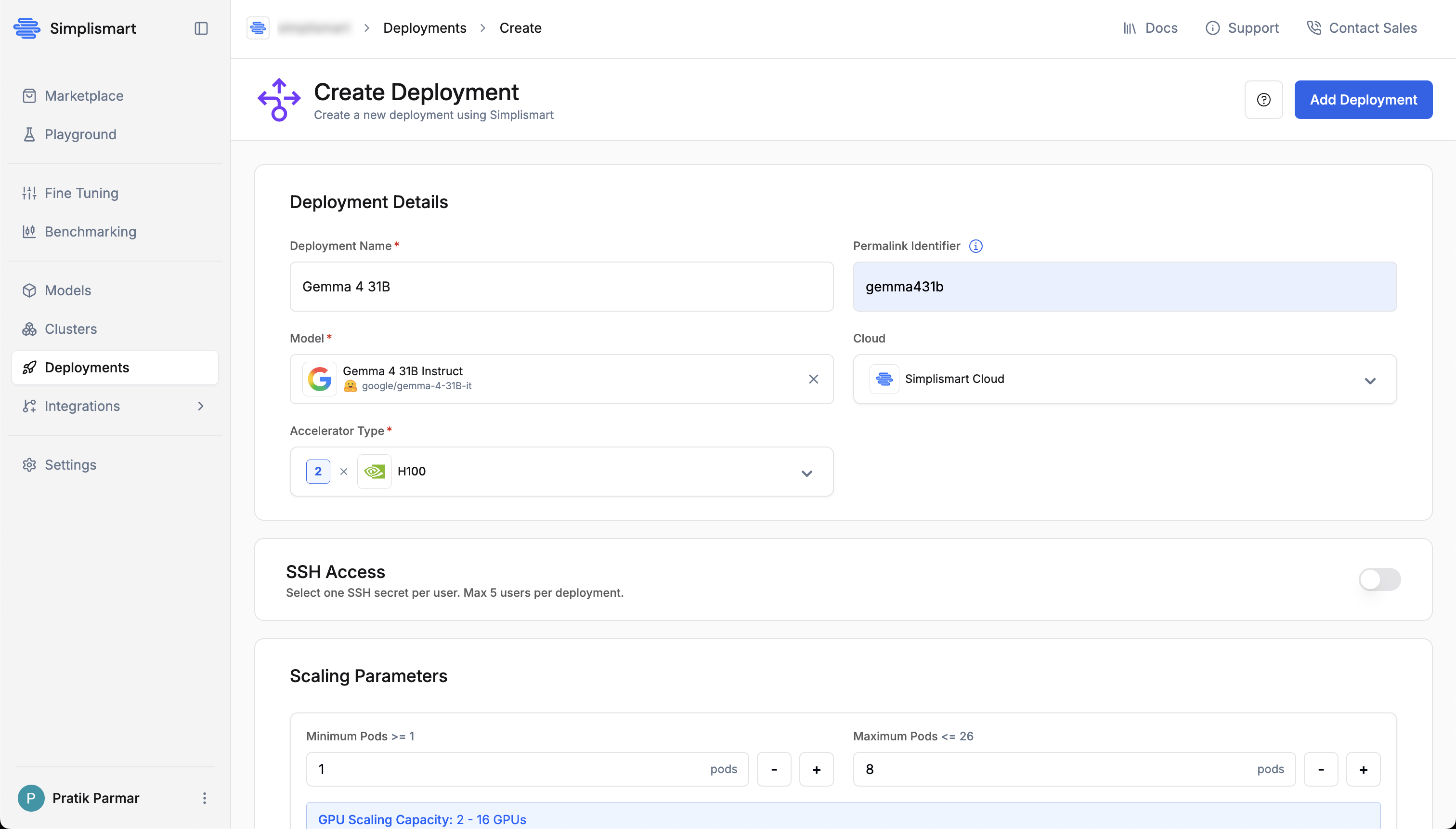Decrease Minimum Pods with minus button

tap(774, 770)
